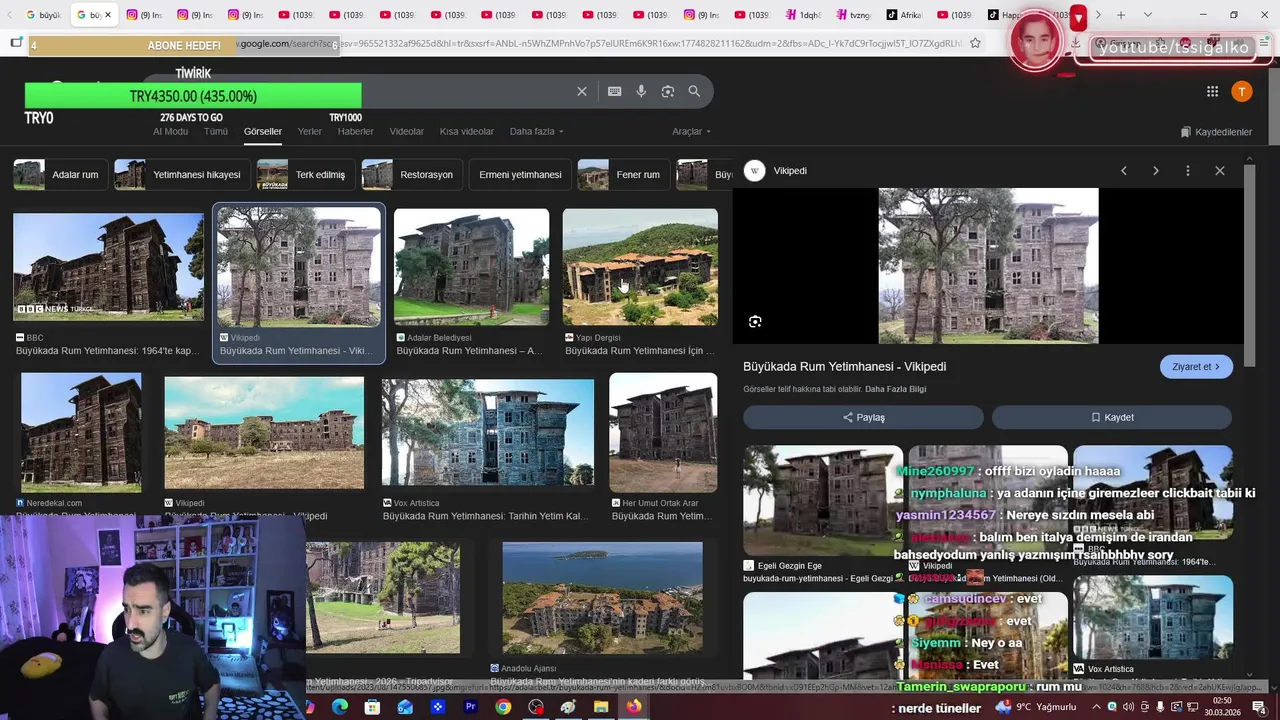Screen dimensions: 1280x720
Task: Click the address bar URL field
Action: click(600, 43)
